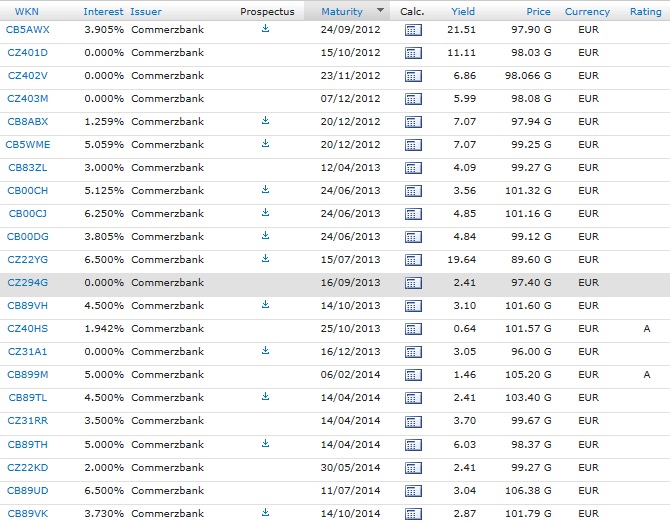
Task: Download the prospectus for CB8ABX
Action: 265,120
